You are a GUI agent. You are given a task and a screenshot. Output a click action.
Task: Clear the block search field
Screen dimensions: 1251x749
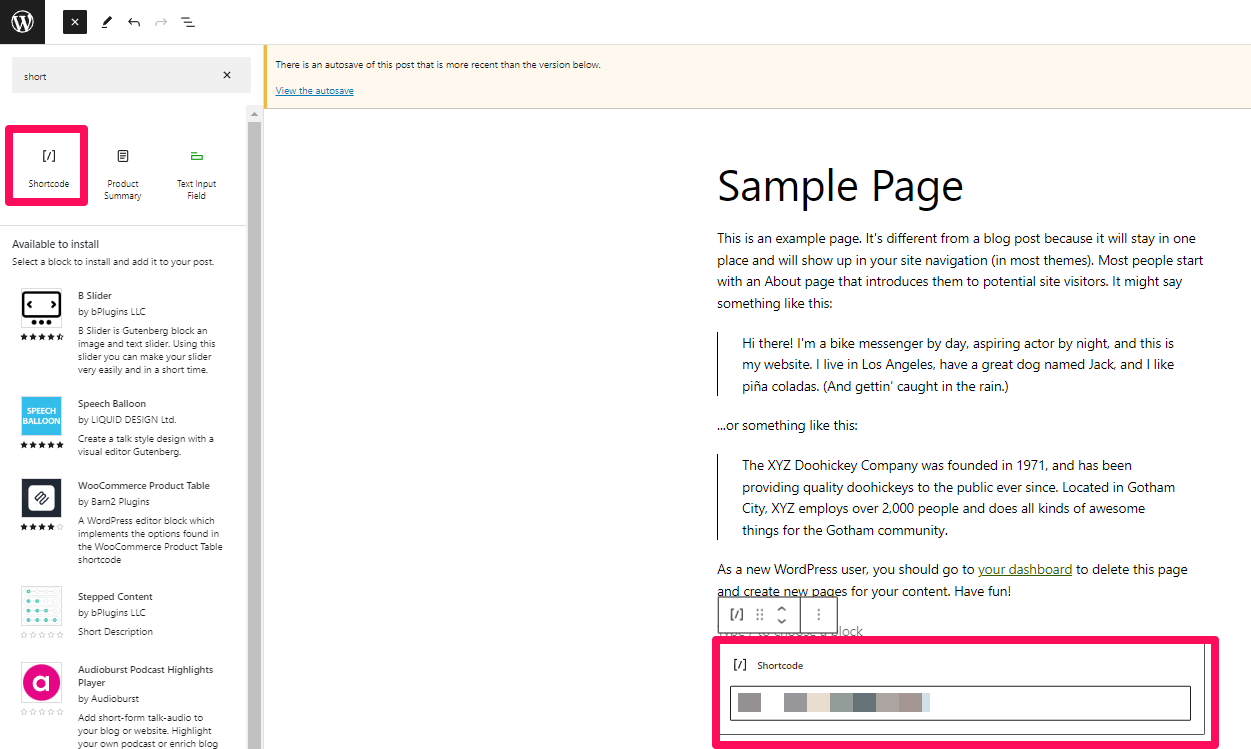[x=227, y=75]
